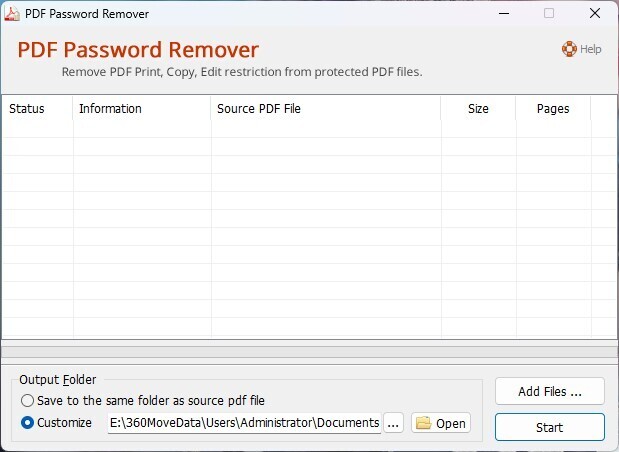The width and height of the screenshot is (619, 452).
Task: Click the Add Files button
Action: [x=549, y=391]
